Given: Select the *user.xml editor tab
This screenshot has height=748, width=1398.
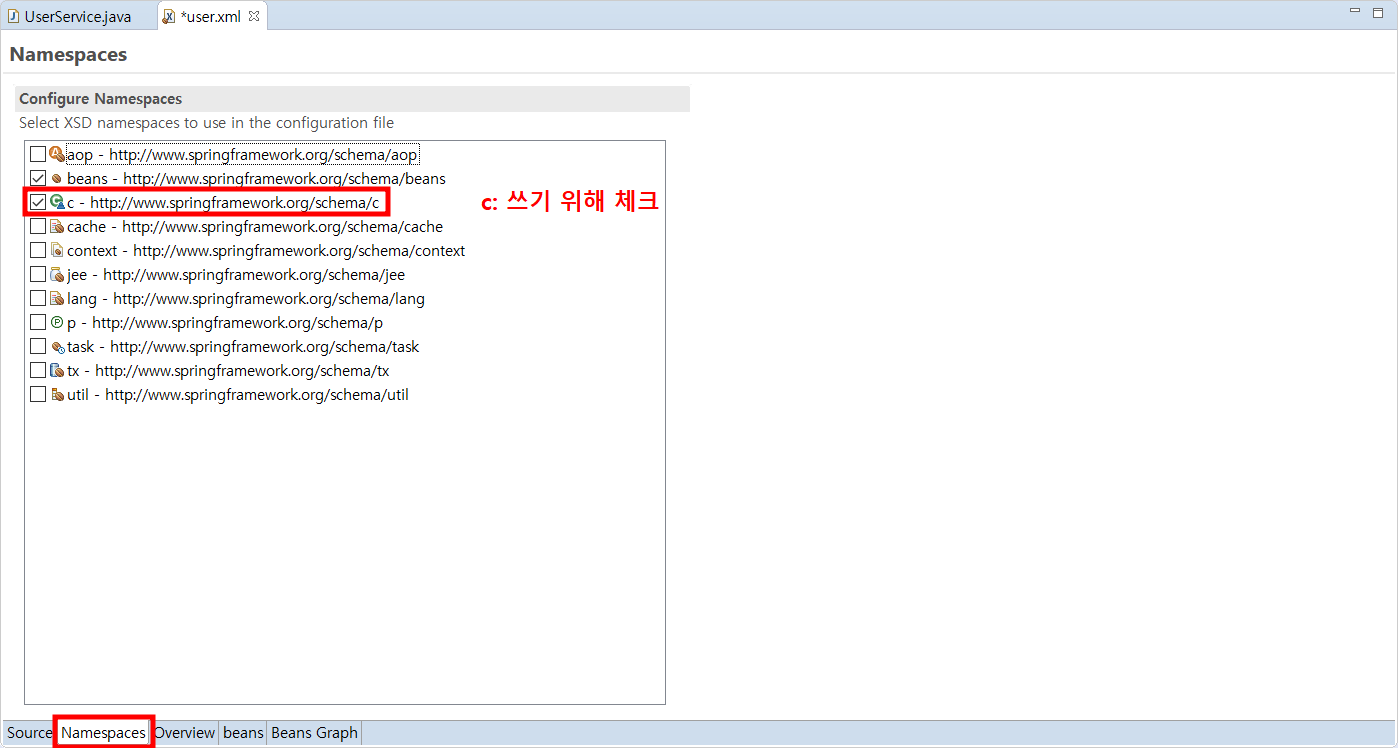Looking at the screenshot, I should 210,17.
